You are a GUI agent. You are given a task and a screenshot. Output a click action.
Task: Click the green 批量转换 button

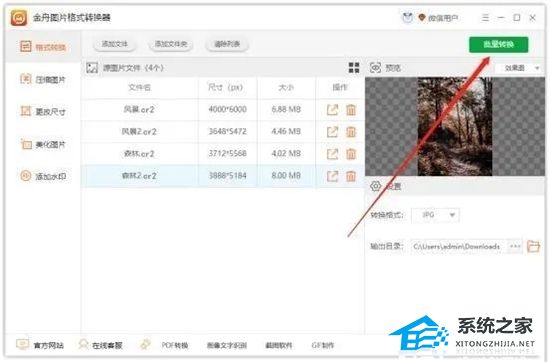[498, 45]
